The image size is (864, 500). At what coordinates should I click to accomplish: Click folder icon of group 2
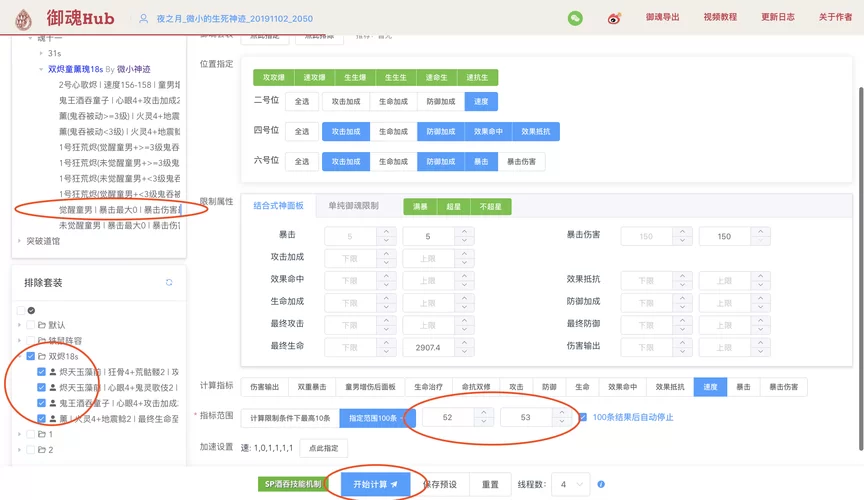click(x=41, y=450)
